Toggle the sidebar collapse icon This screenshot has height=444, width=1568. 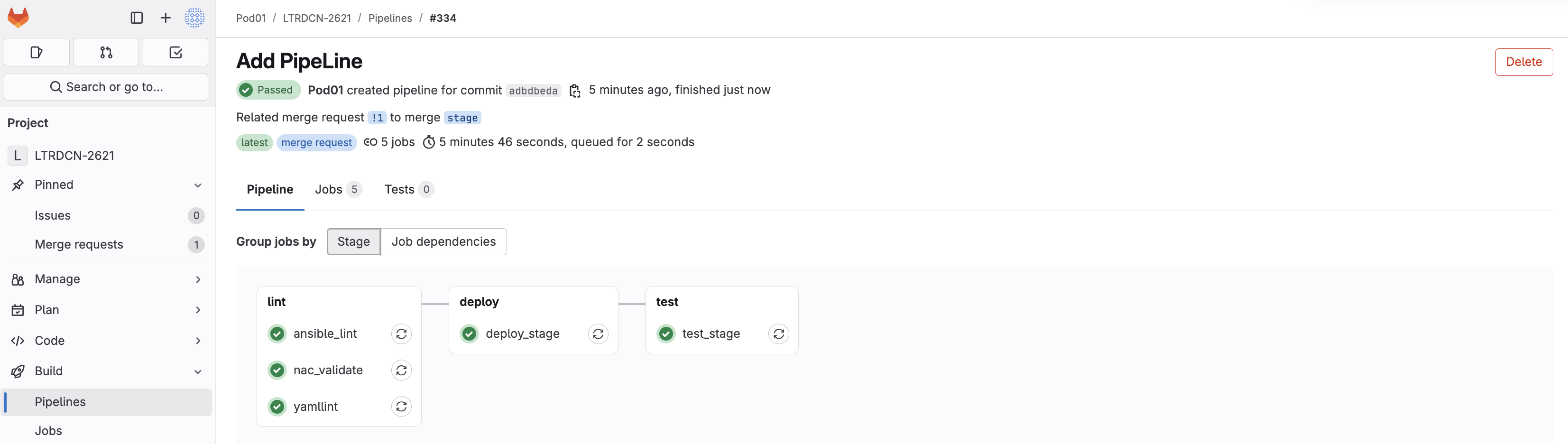click(x=136, y=18)
